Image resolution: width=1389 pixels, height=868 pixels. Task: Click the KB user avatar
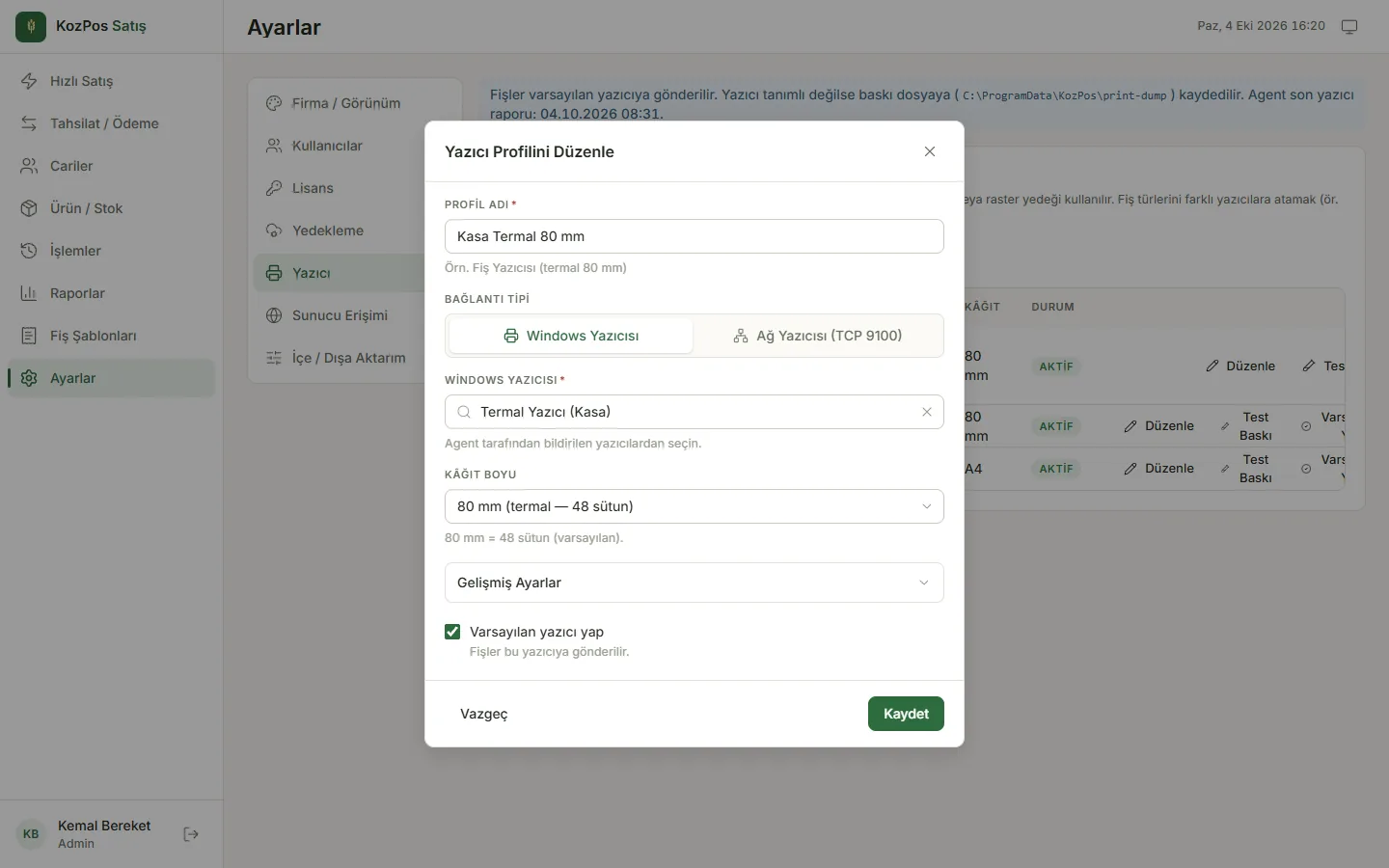pos(31,834)
